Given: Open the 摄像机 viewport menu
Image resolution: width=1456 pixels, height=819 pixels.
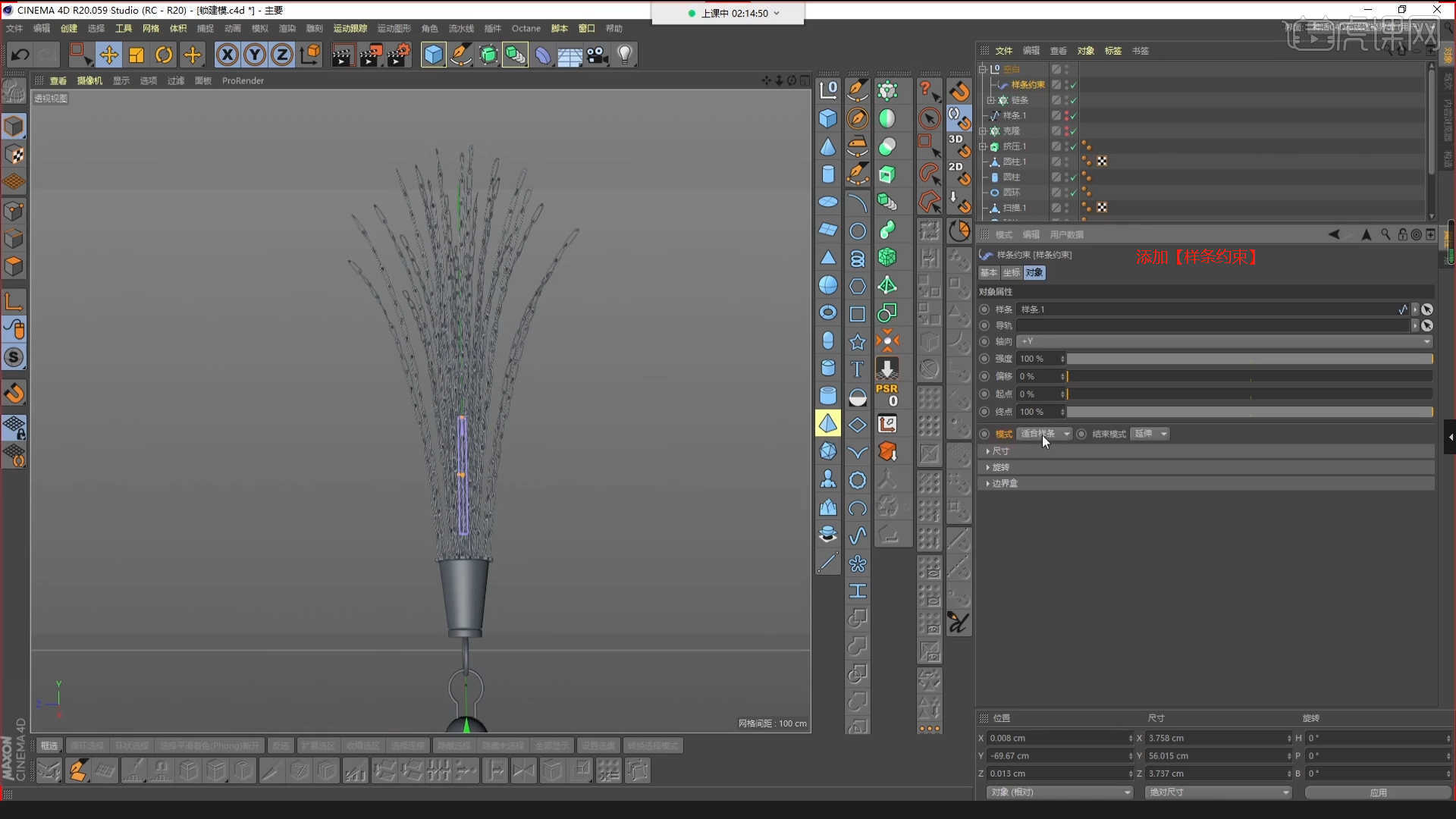Looking at the screenshot, I should click(x=89, y=80).
